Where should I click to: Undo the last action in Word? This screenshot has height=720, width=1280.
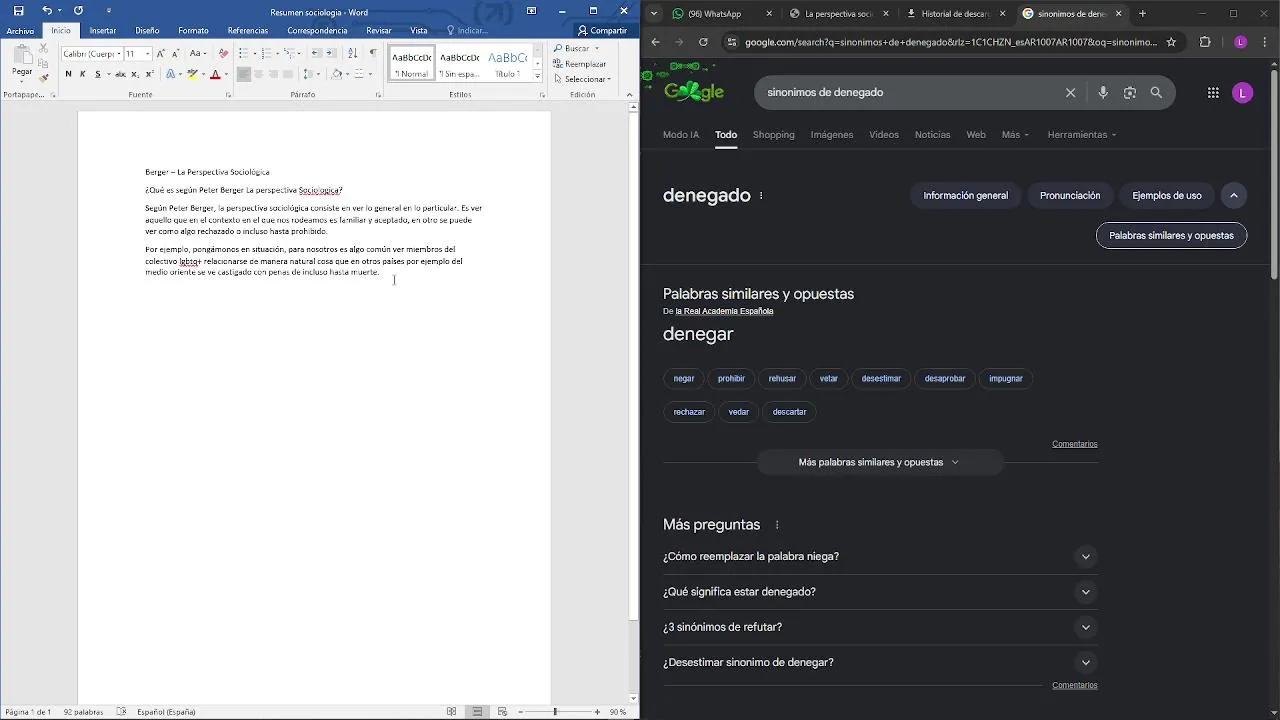[x=46, y=11]
